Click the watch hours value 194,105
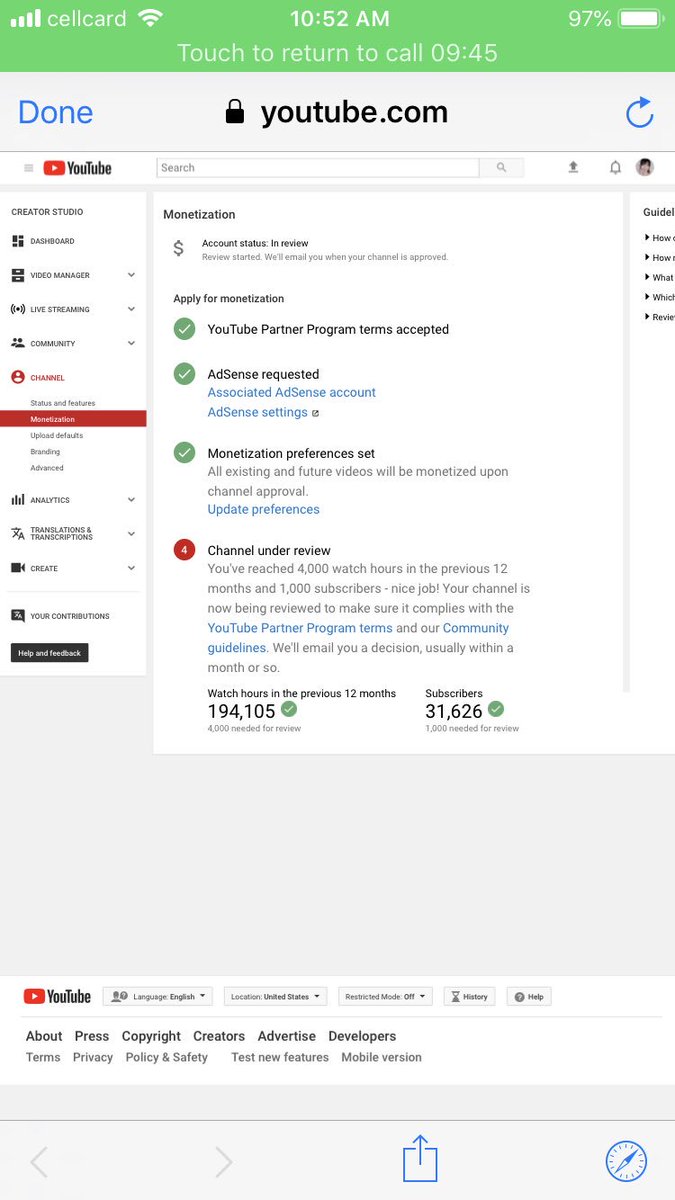The width and height of the screenshot is (675, 1200). click(x=241, y=711)
